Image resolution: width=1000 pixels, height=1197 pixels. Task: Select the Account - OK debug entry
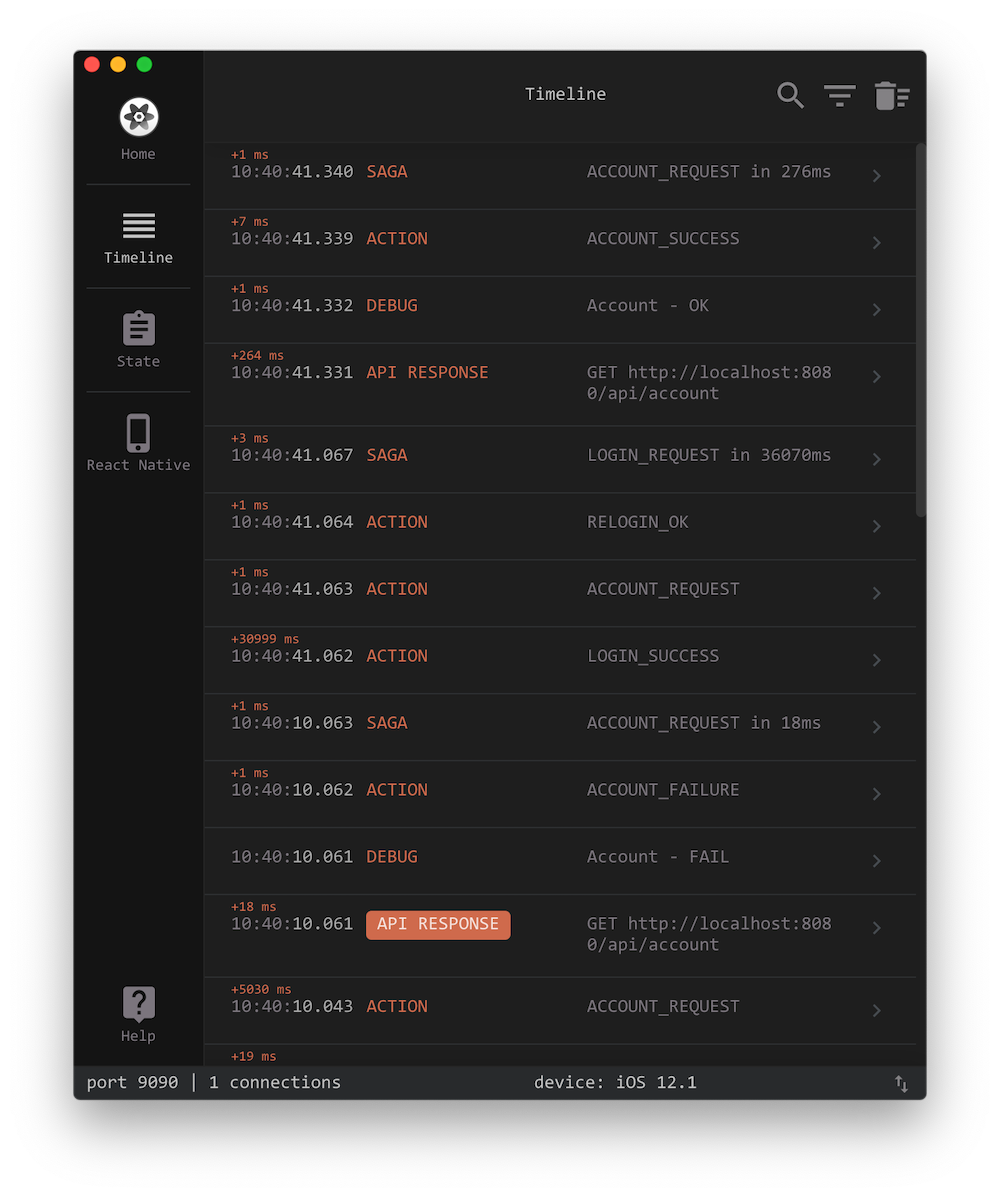click(647, 306)
